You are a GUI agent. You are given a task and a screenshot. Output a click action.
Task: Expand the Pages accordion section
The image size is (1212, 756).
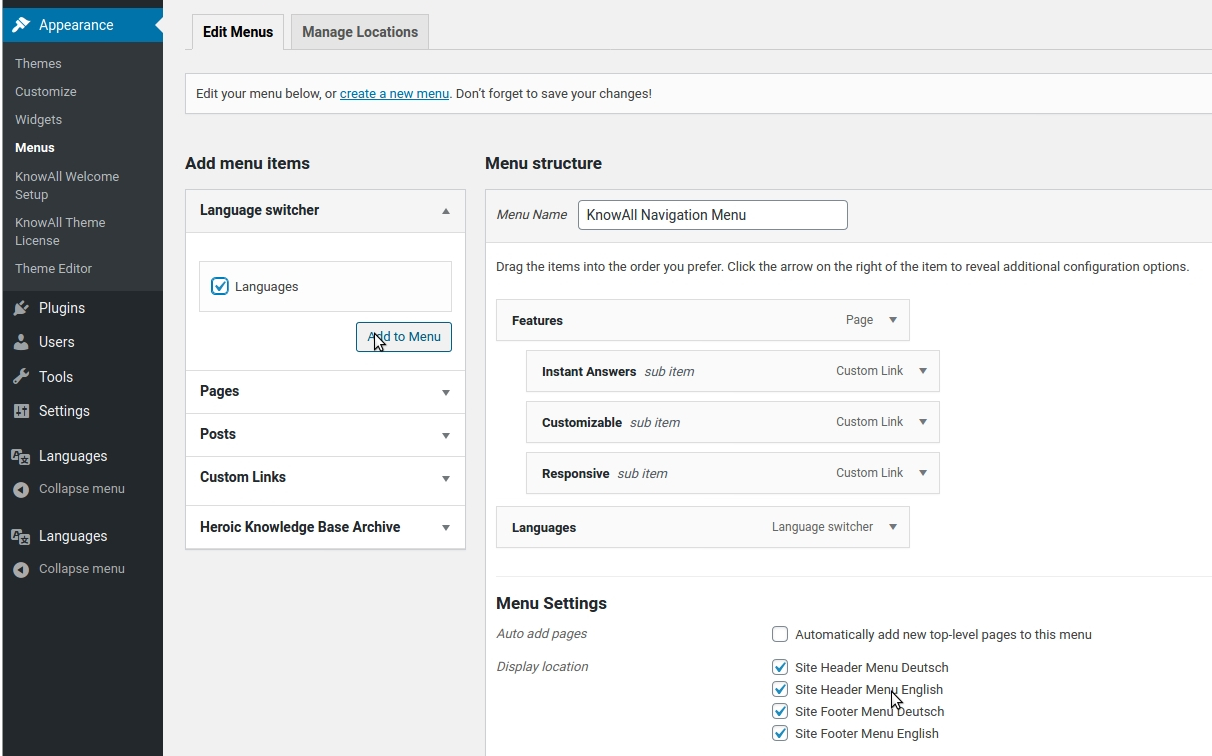(x=325, y=392)
